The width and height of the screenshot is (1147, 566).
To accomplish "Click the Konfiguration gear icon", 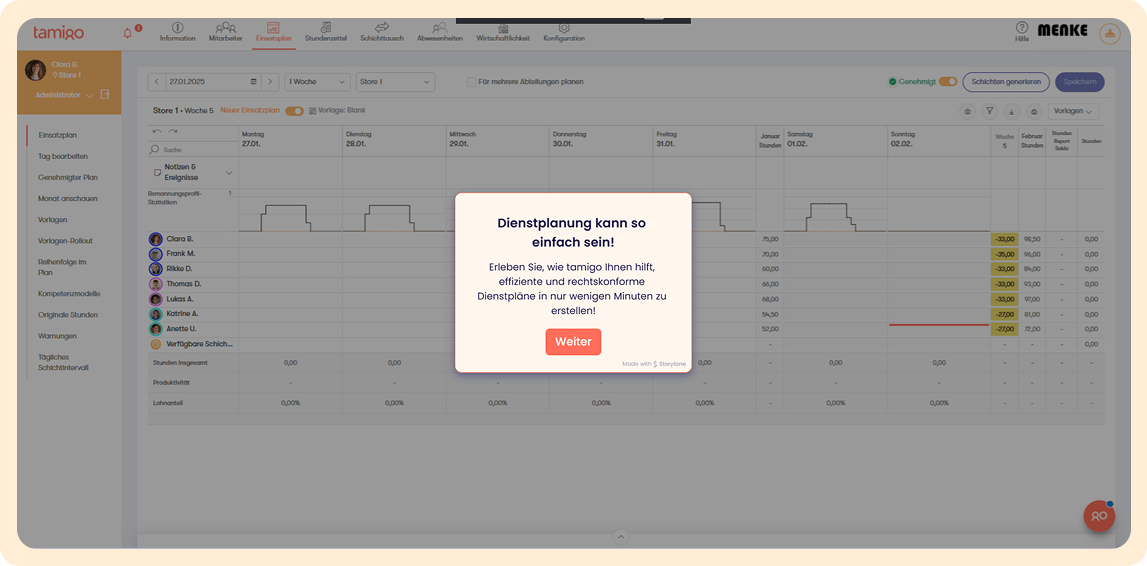I will 564,28.
